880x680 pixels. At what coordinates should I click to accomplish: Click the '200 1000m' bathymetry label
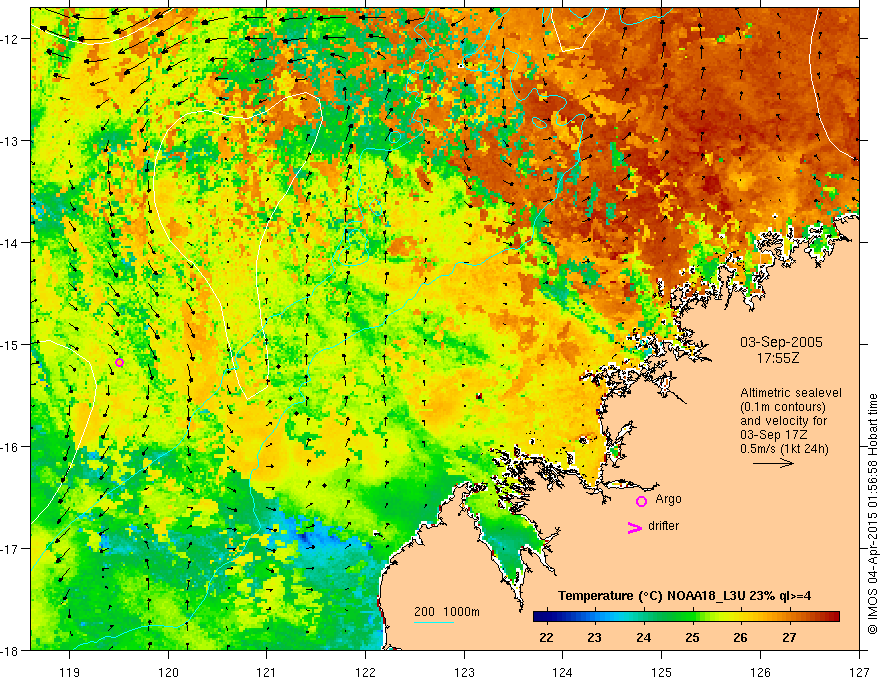tap(447, 612)
